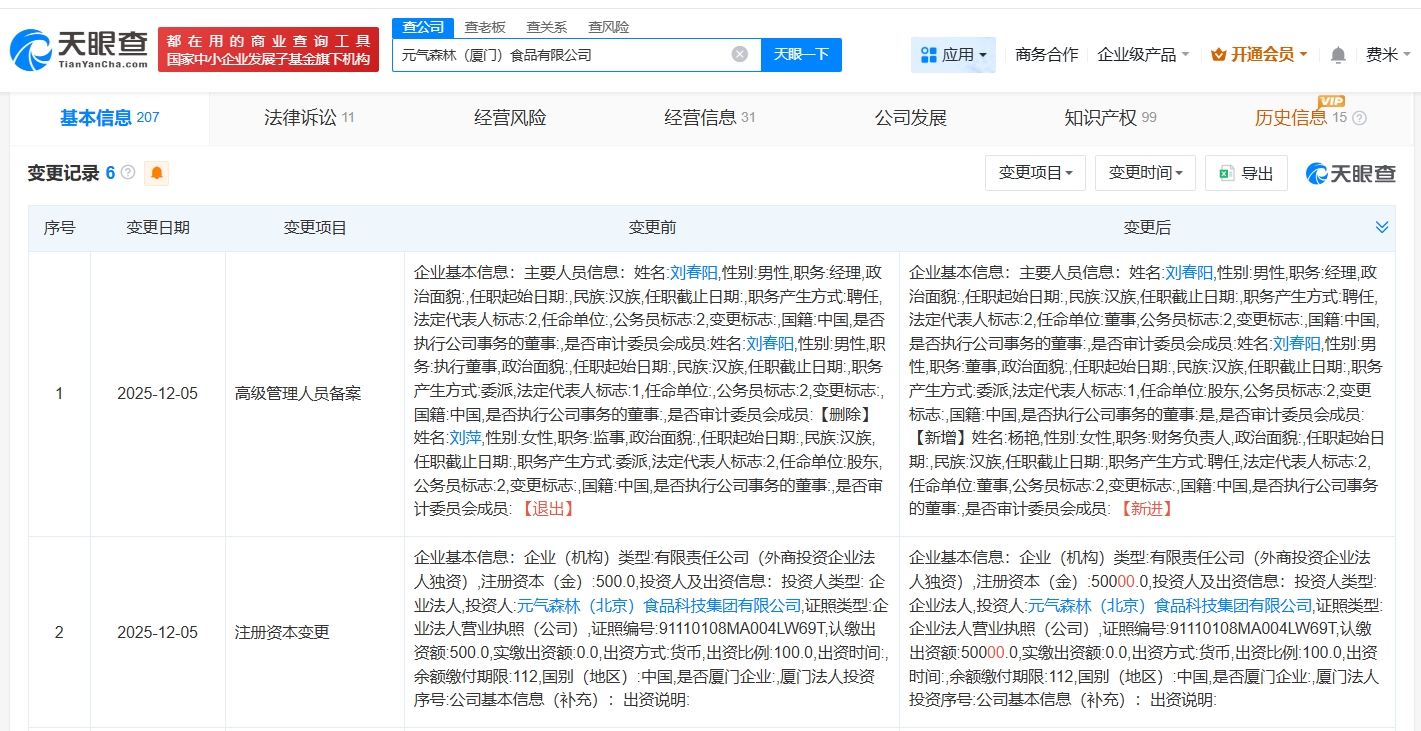Select the 查老板 search tab
This screenshot has width=1421, height=731.
(x=484, y=27)
